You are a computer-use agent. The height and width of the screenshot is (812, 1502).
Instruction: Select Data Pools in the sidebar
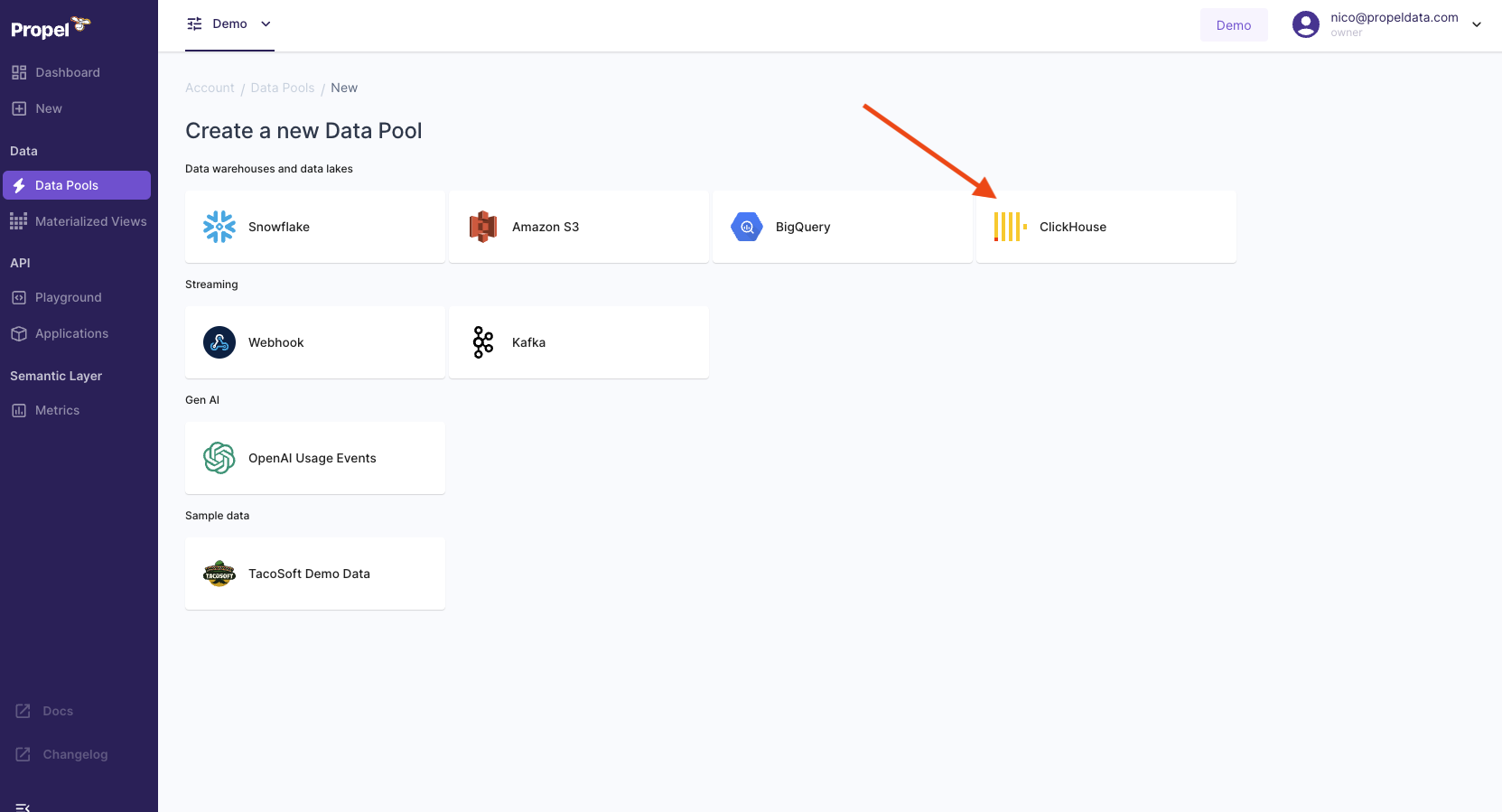pyautogui.click(x=77, y=185)
